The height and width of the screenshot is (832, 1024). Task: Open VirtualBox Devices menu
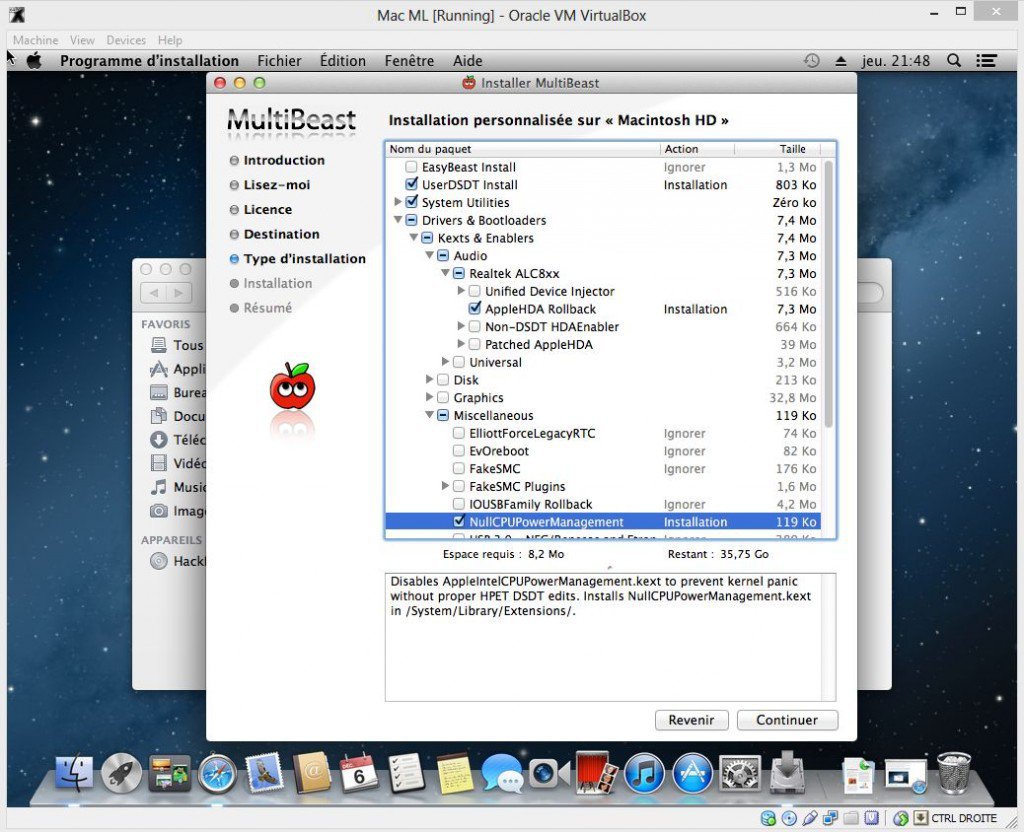tap(126, 40)
